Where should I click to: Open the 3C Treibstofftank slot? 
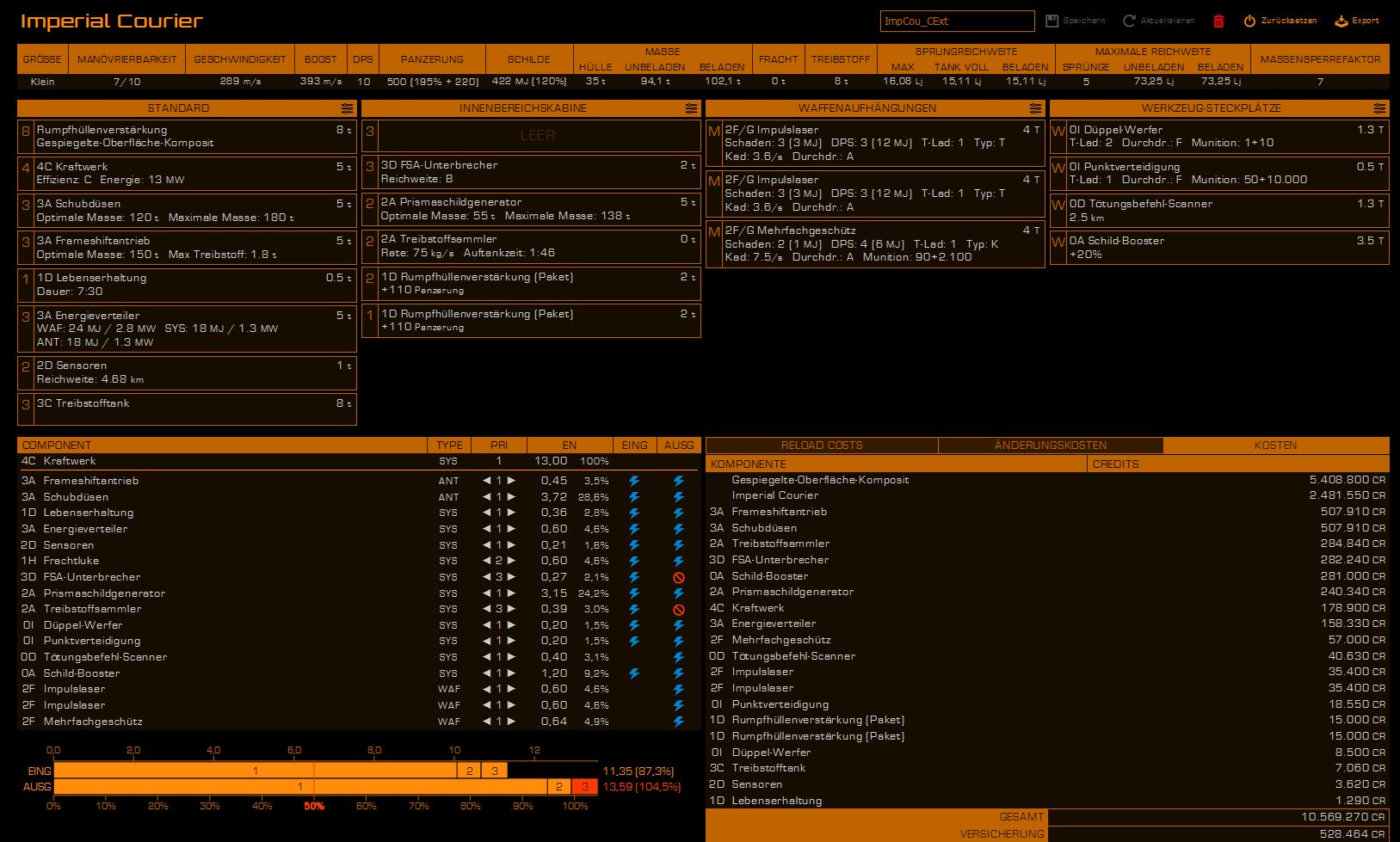tap(187, 409)
